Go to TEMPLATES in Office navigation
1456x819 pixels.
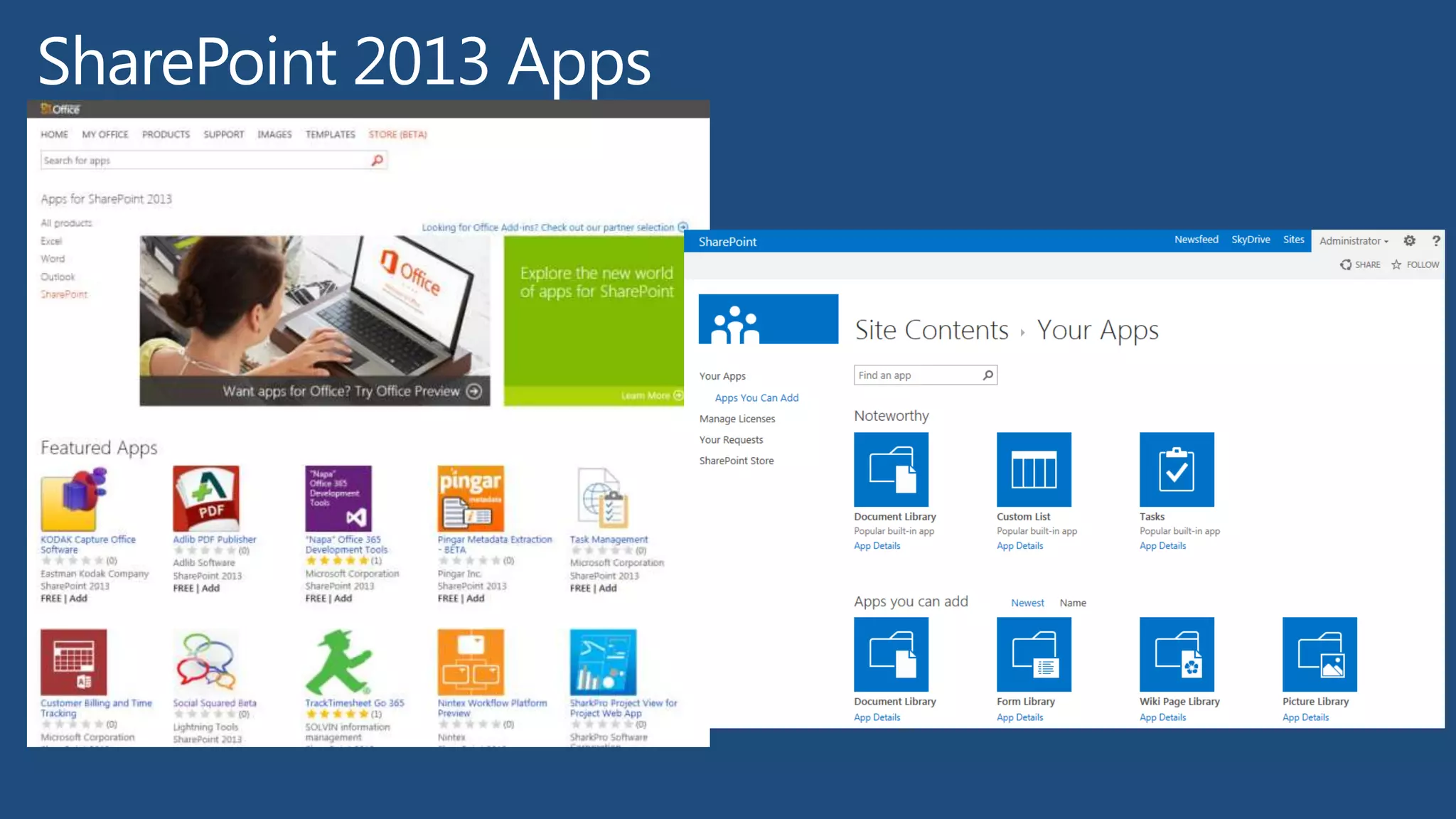[330, 134]
